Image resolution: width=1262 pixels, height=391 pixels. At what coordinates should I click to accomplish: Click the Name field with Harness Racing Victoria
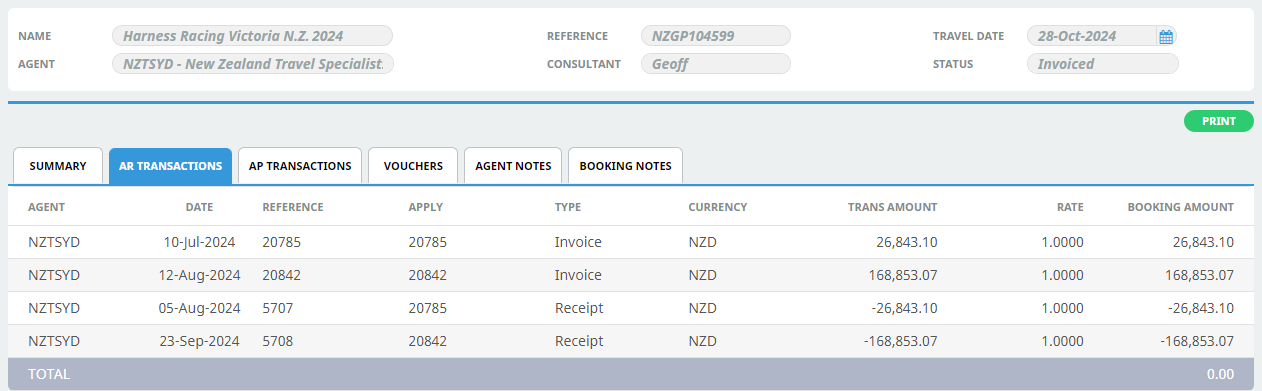point(252,36)
